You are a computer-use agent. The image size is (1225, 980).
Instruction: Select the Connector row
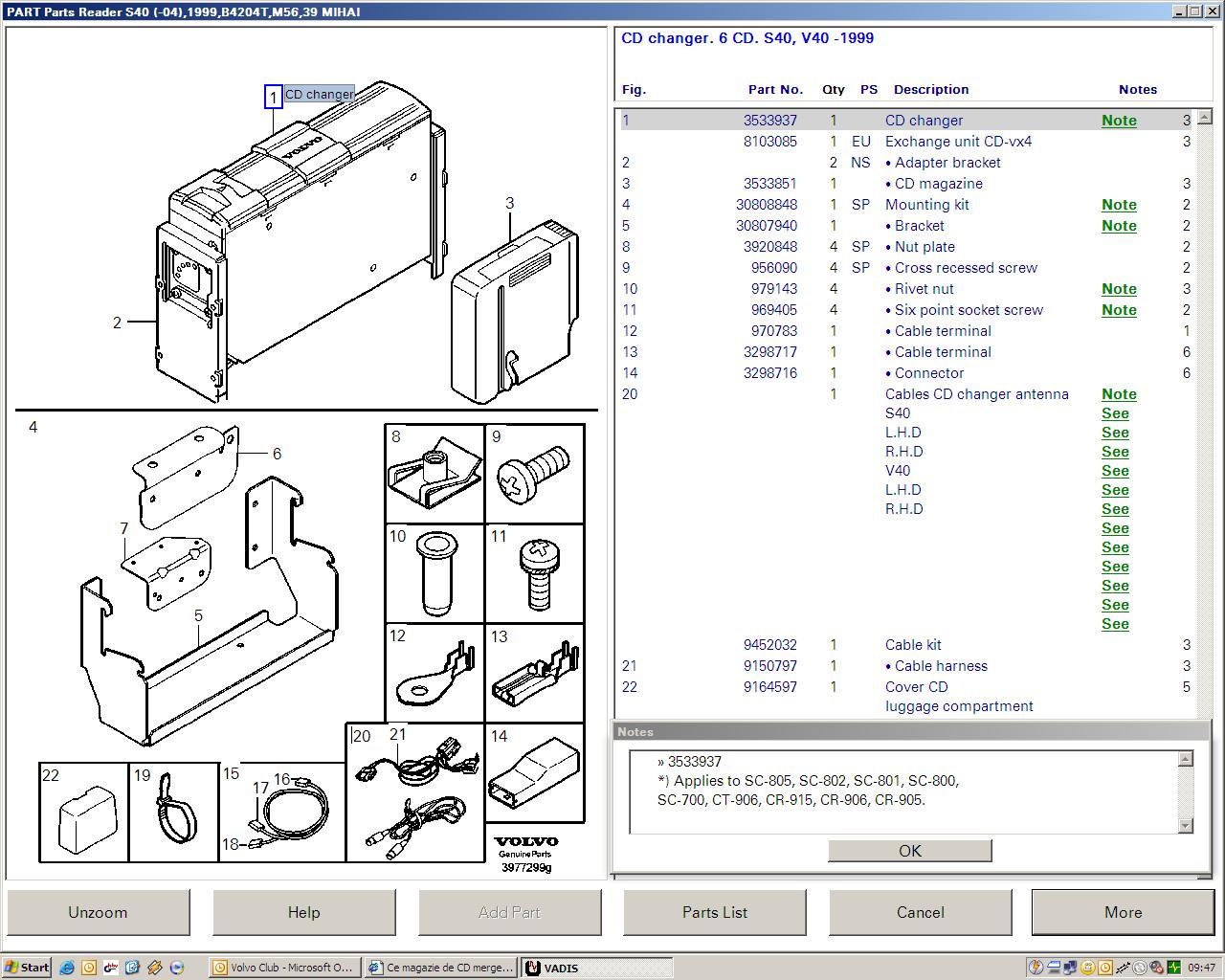click(x=905, y=373)
